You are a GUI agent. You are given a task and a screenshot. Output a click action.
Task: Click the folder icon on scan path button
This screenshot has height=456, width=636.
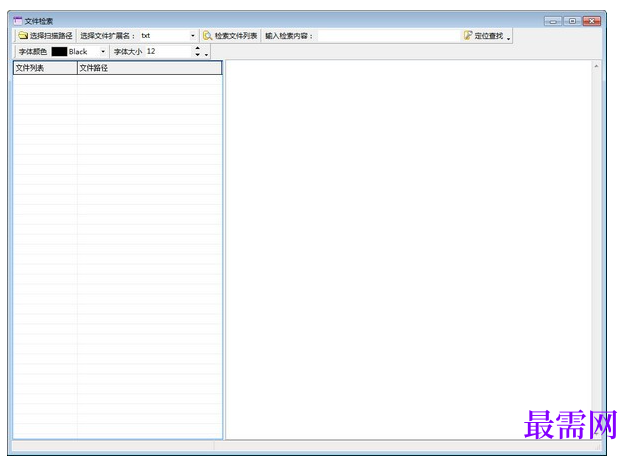[23, 36]
